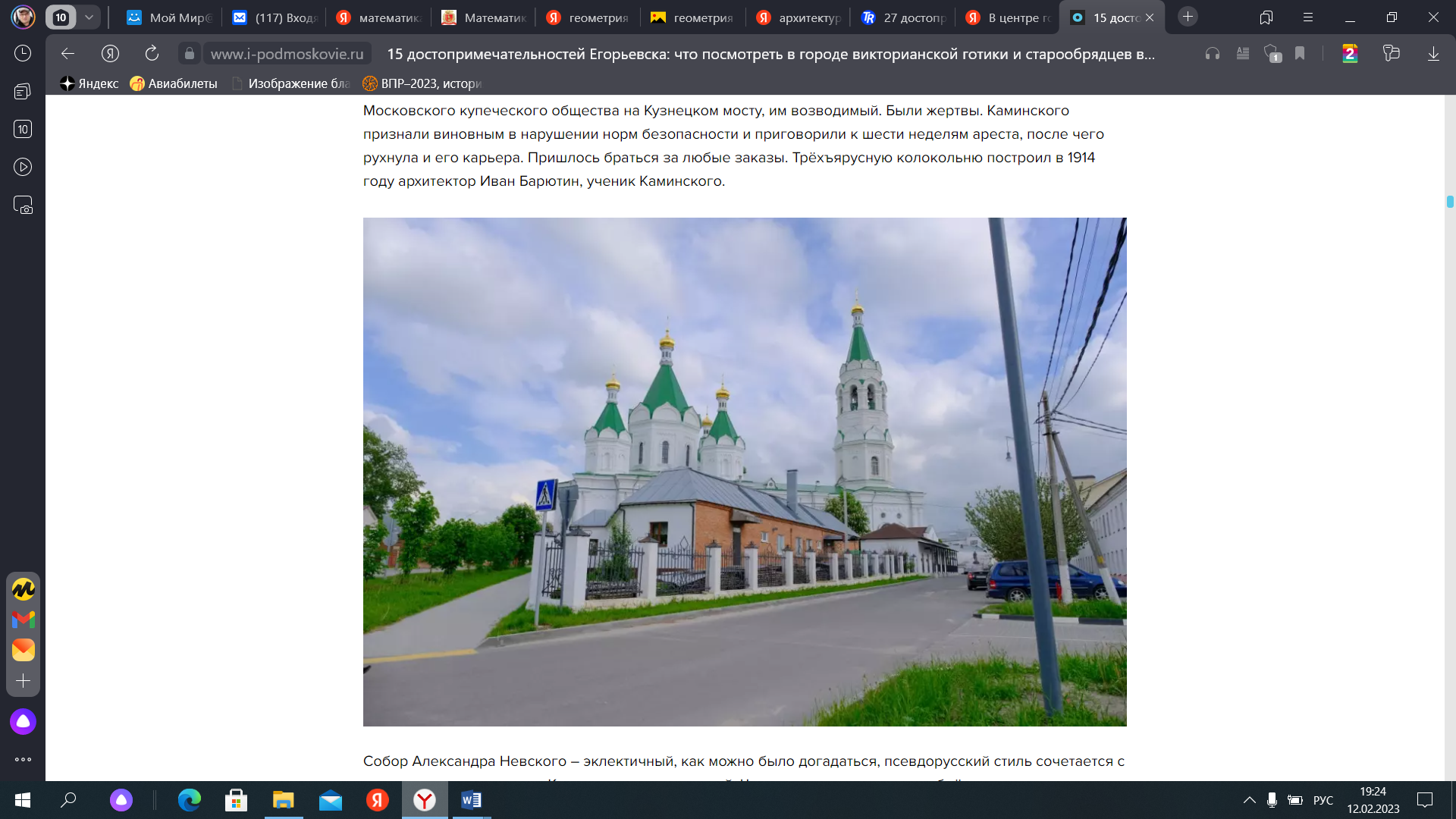The image size is (1456, 819).
Task: Close the active 15 досто tab
Action: pyautogui.click(x=1150, y=17)
